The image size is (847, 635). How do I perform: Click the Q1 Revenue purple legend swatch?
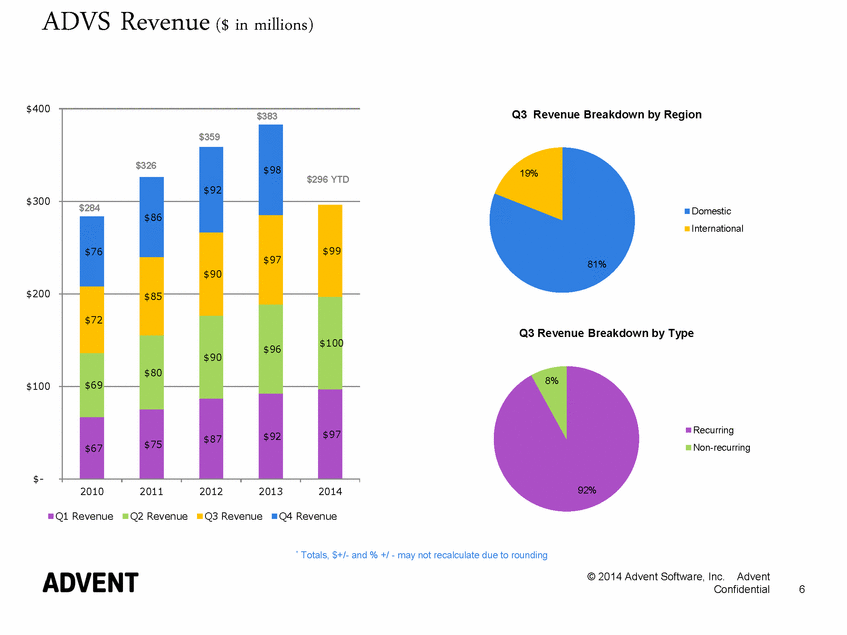51,517
